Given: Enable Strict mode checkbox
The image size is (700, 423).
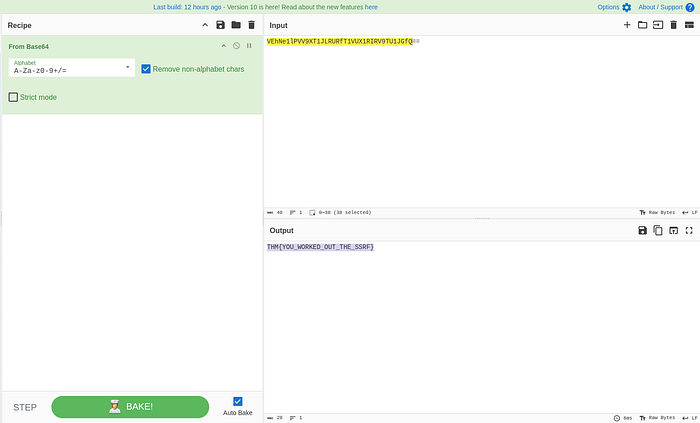Looking at the screenshot, I should (x=13, y=97).
